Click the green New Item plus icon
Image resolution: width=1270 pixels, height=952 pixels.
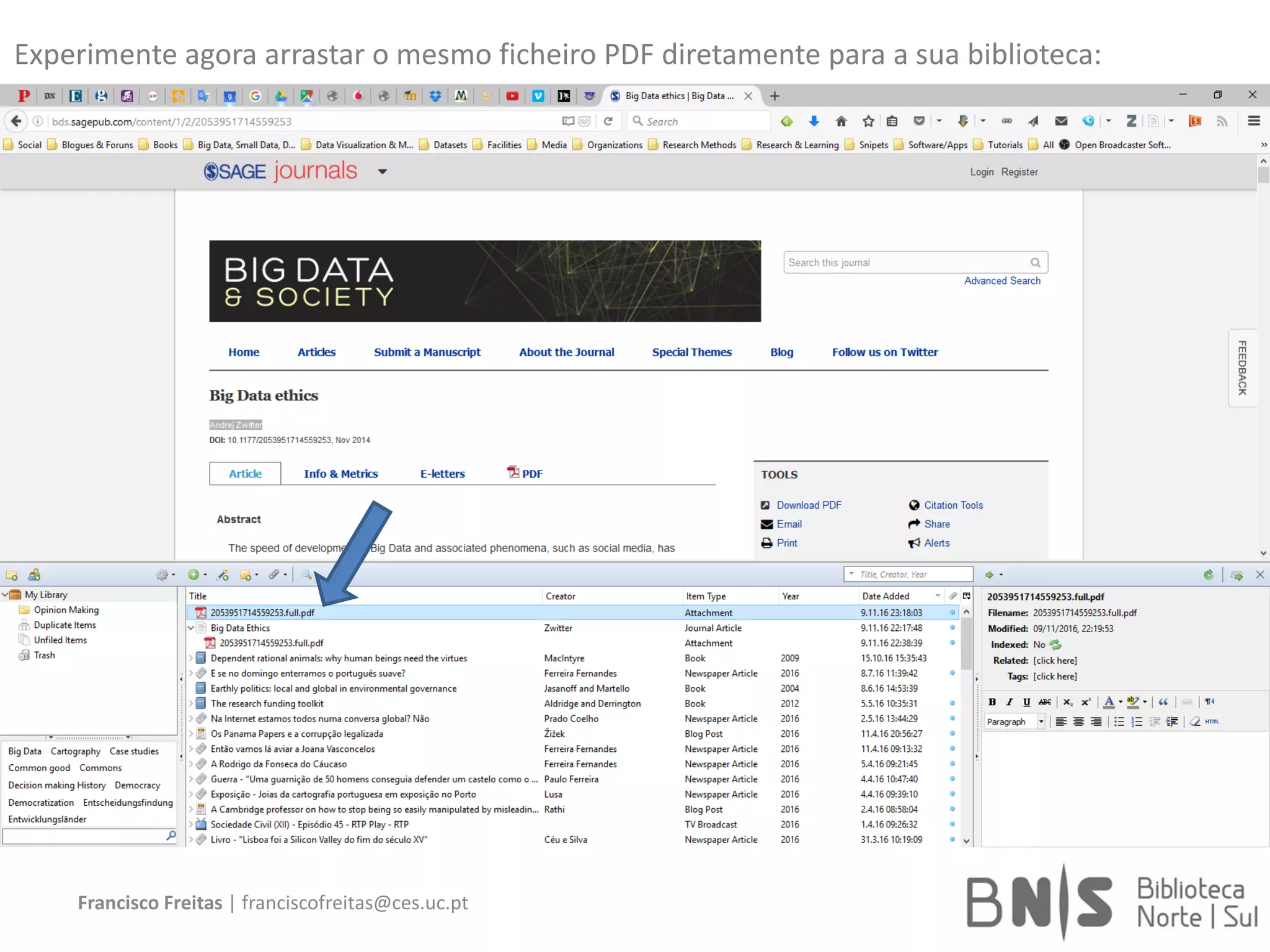click(197, 575)
